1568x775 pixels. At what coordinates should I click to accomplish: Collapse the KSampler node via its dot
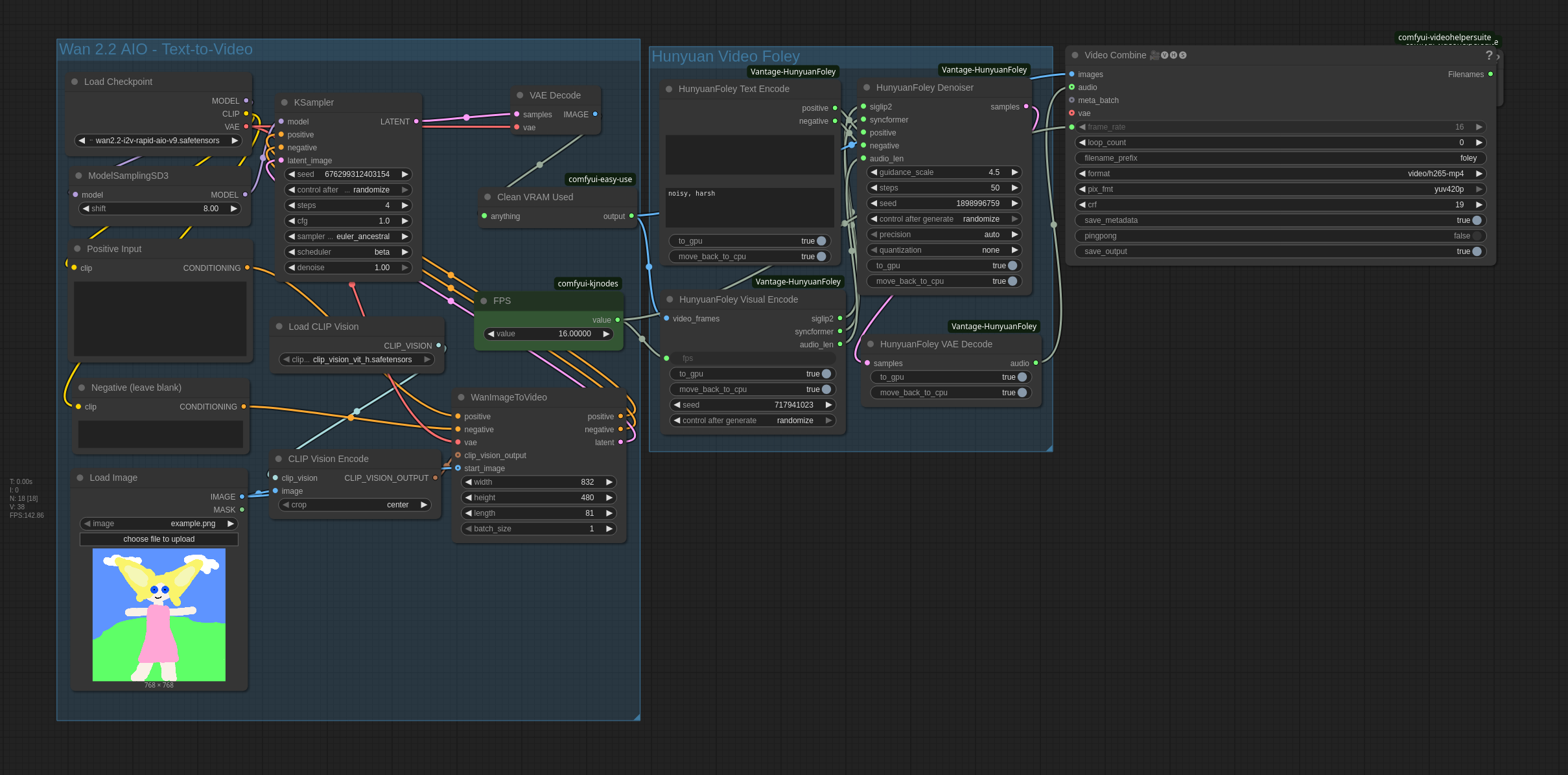click(285, 102)
